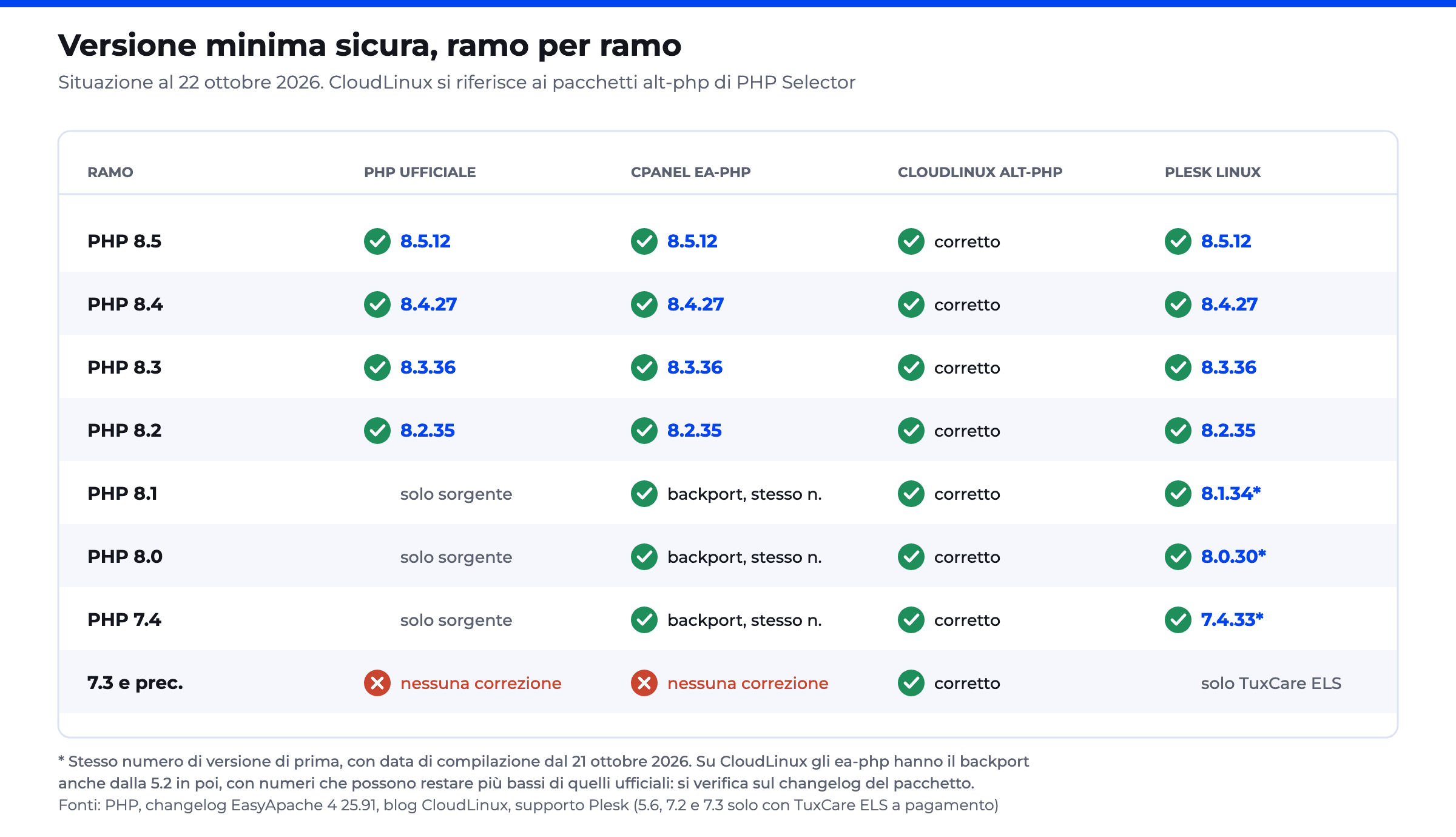
Task: Click the check icon for CloudLinux in PHP 8.0 row
Action: (x=911, y=557)
